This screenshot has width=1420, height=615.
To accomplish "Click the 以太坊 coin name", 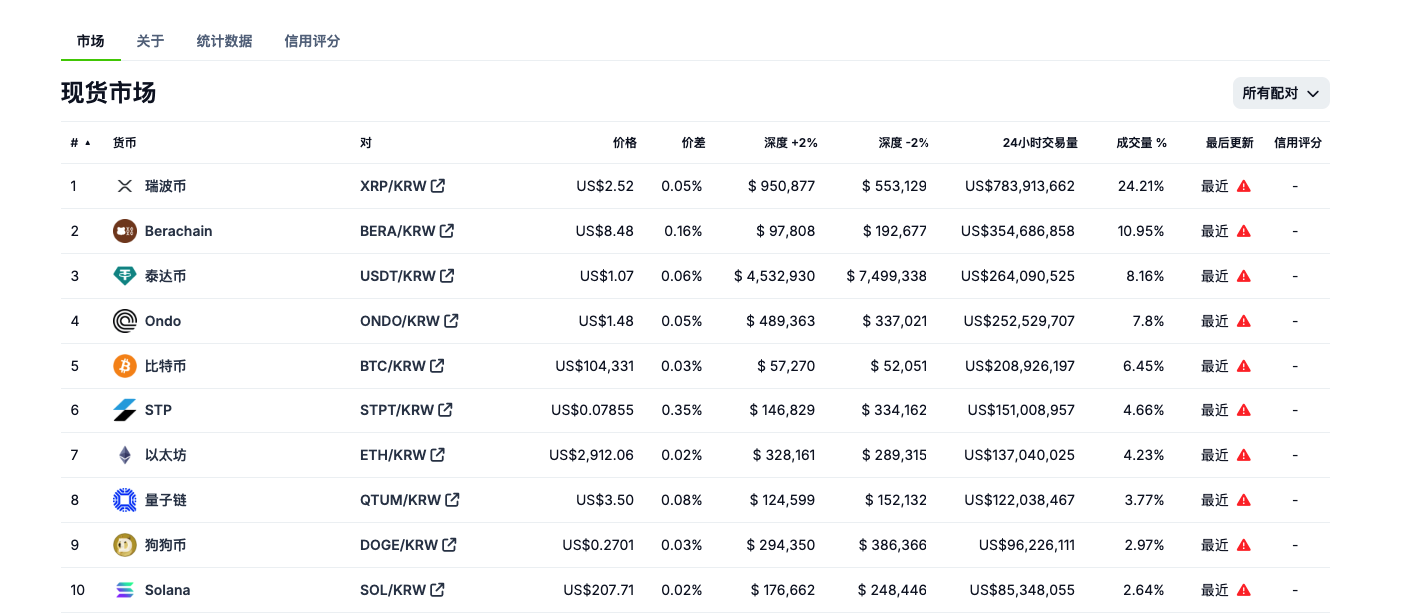I will [165, 455].
